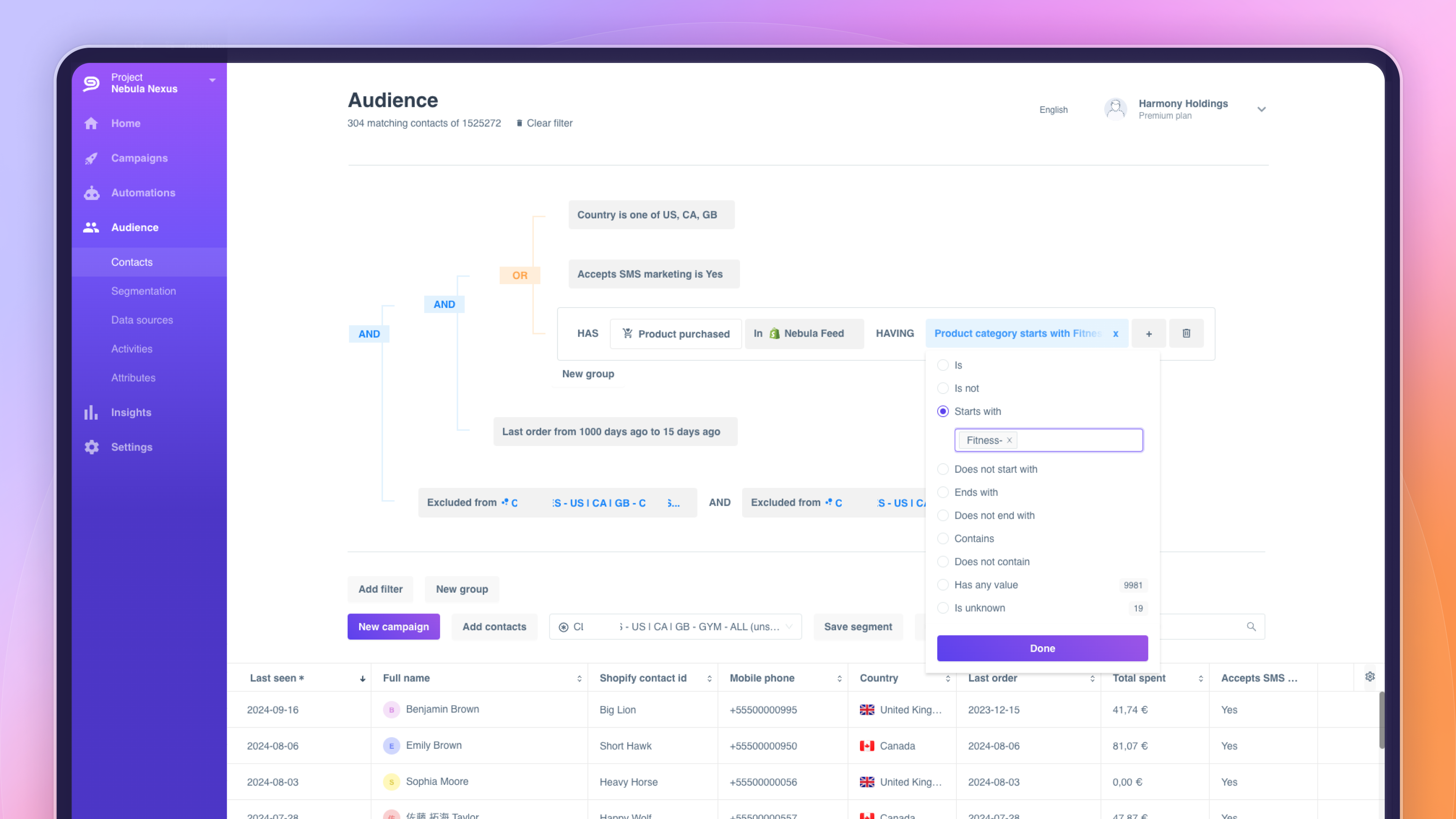Click the plus icon to add condition
The image size is (1456, 819).
point(1148,334)
